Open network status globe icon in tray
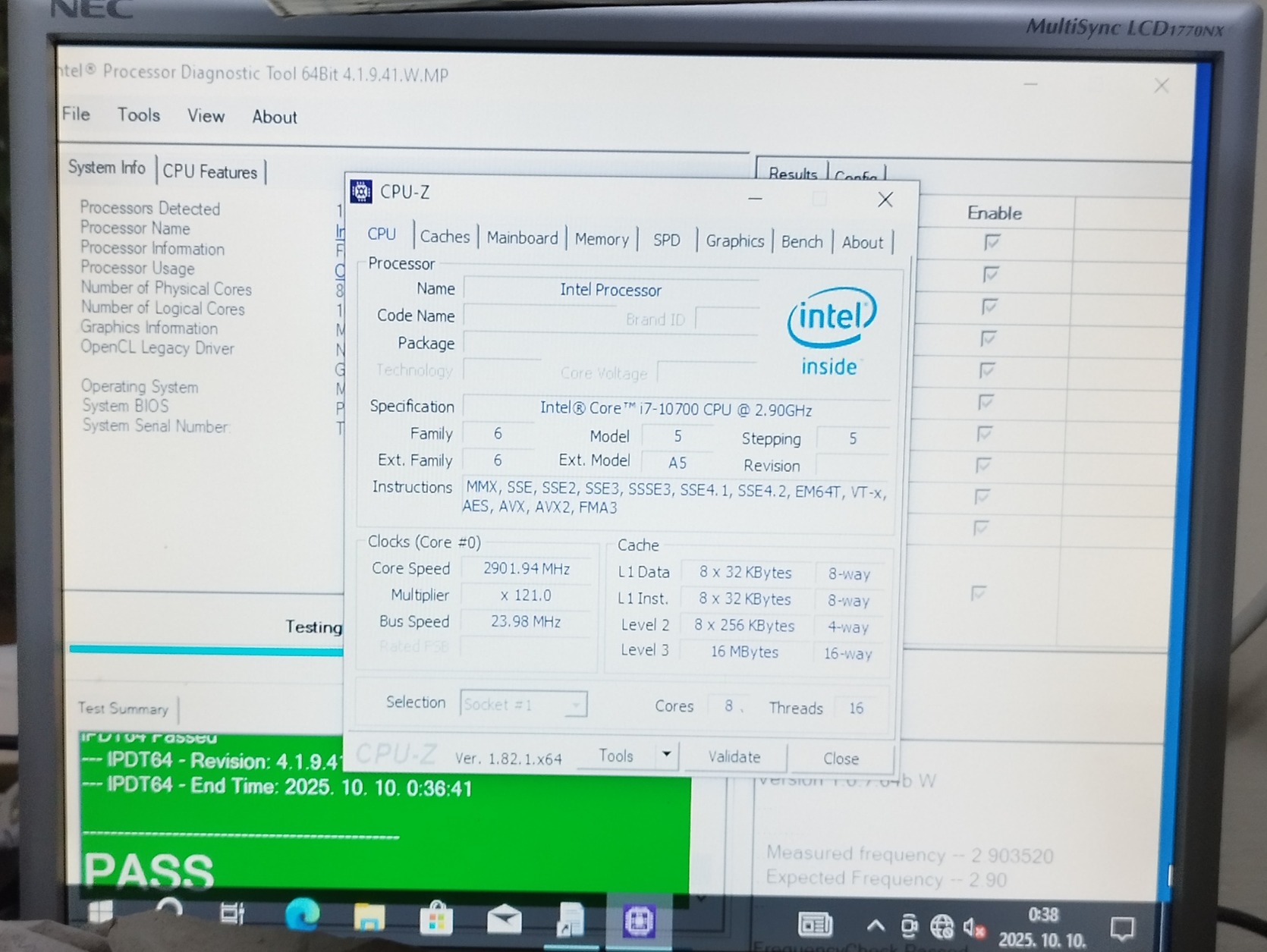This screenshot has height=952, width=1267. (x=942, y=926)
